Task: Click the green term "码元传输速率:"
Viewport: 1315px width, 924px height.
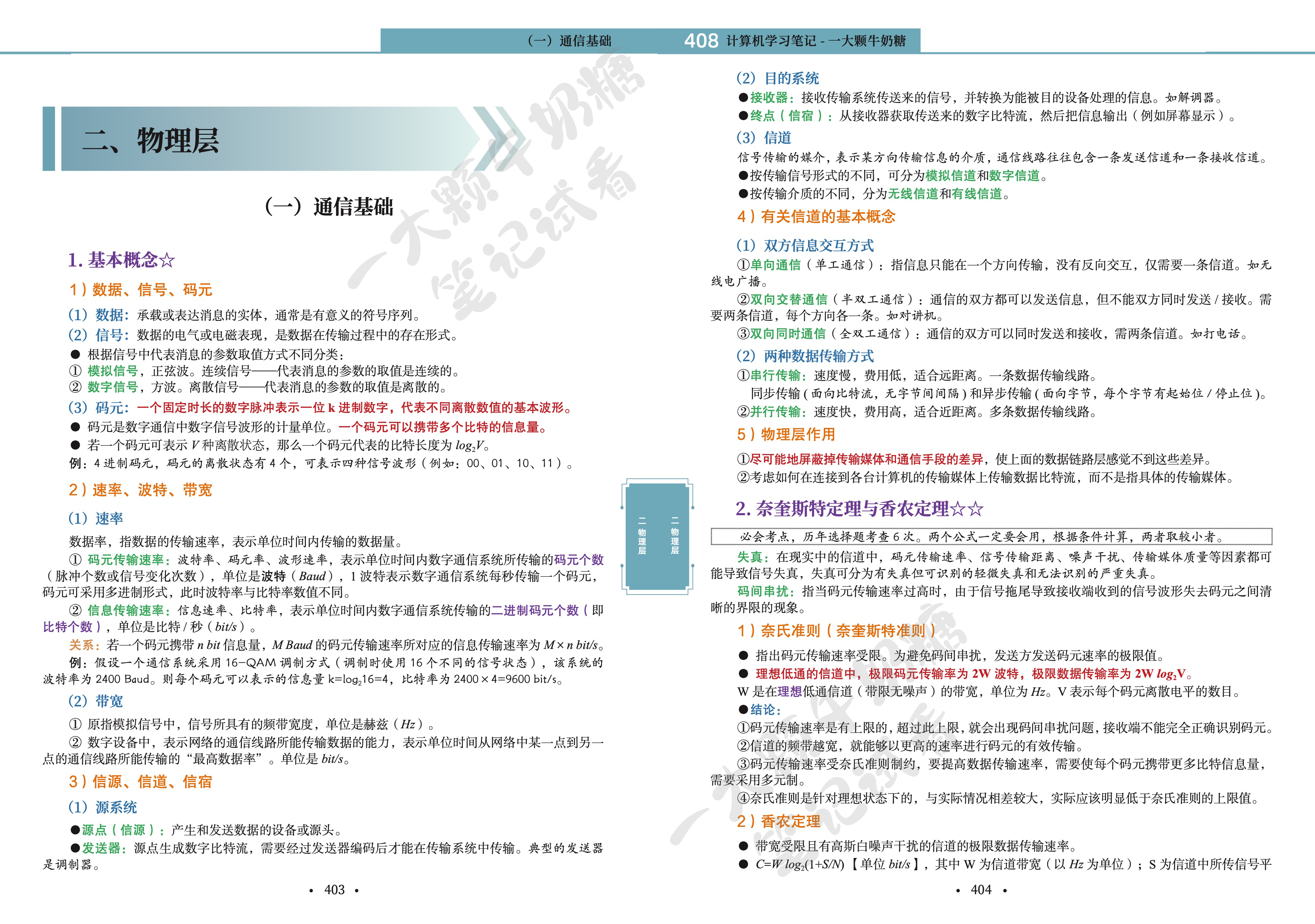Action: pyautogui.click(x=129, y=560)
